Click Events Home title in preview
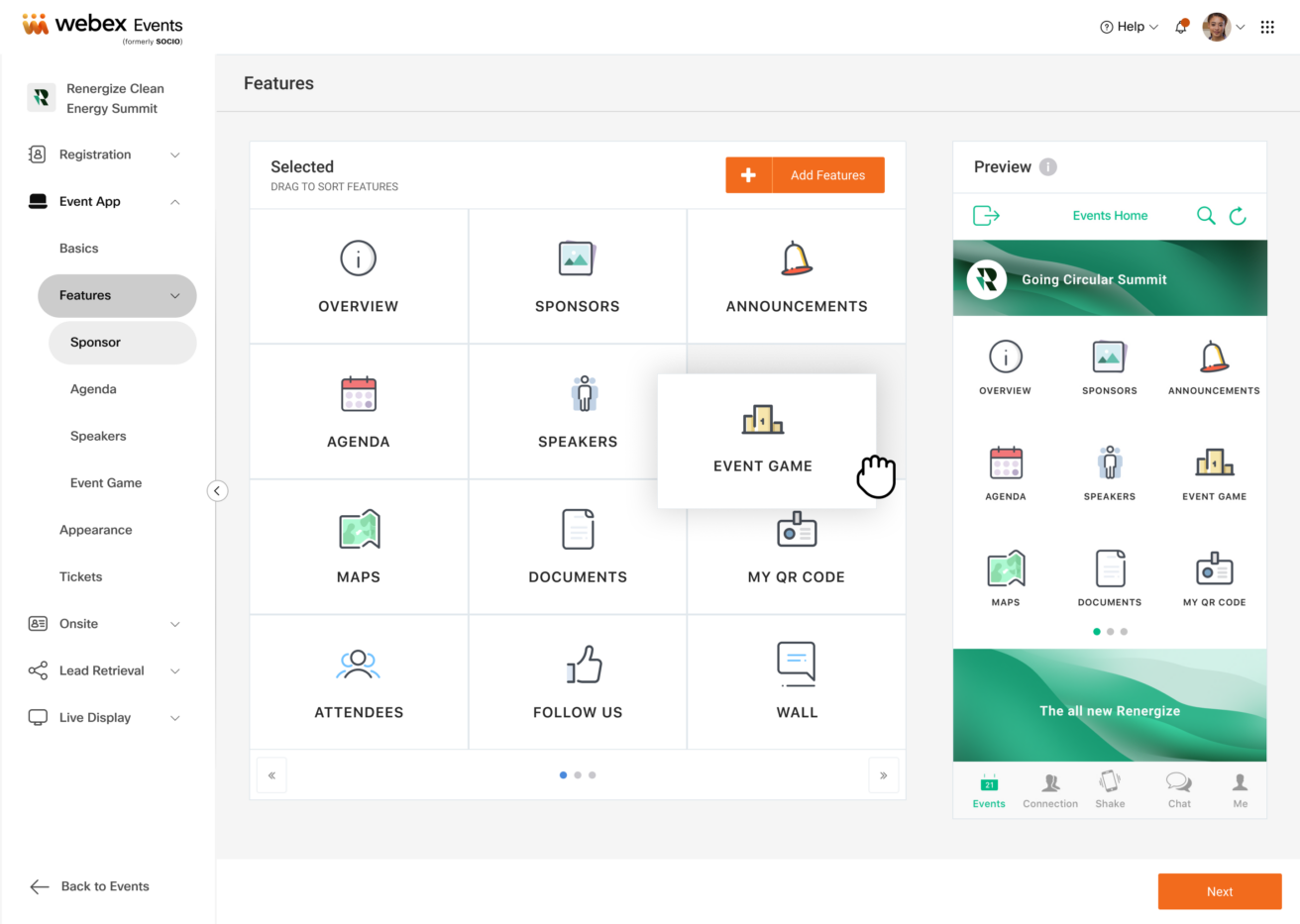This screenshot has height=924, width=1300. point(1110,216)
